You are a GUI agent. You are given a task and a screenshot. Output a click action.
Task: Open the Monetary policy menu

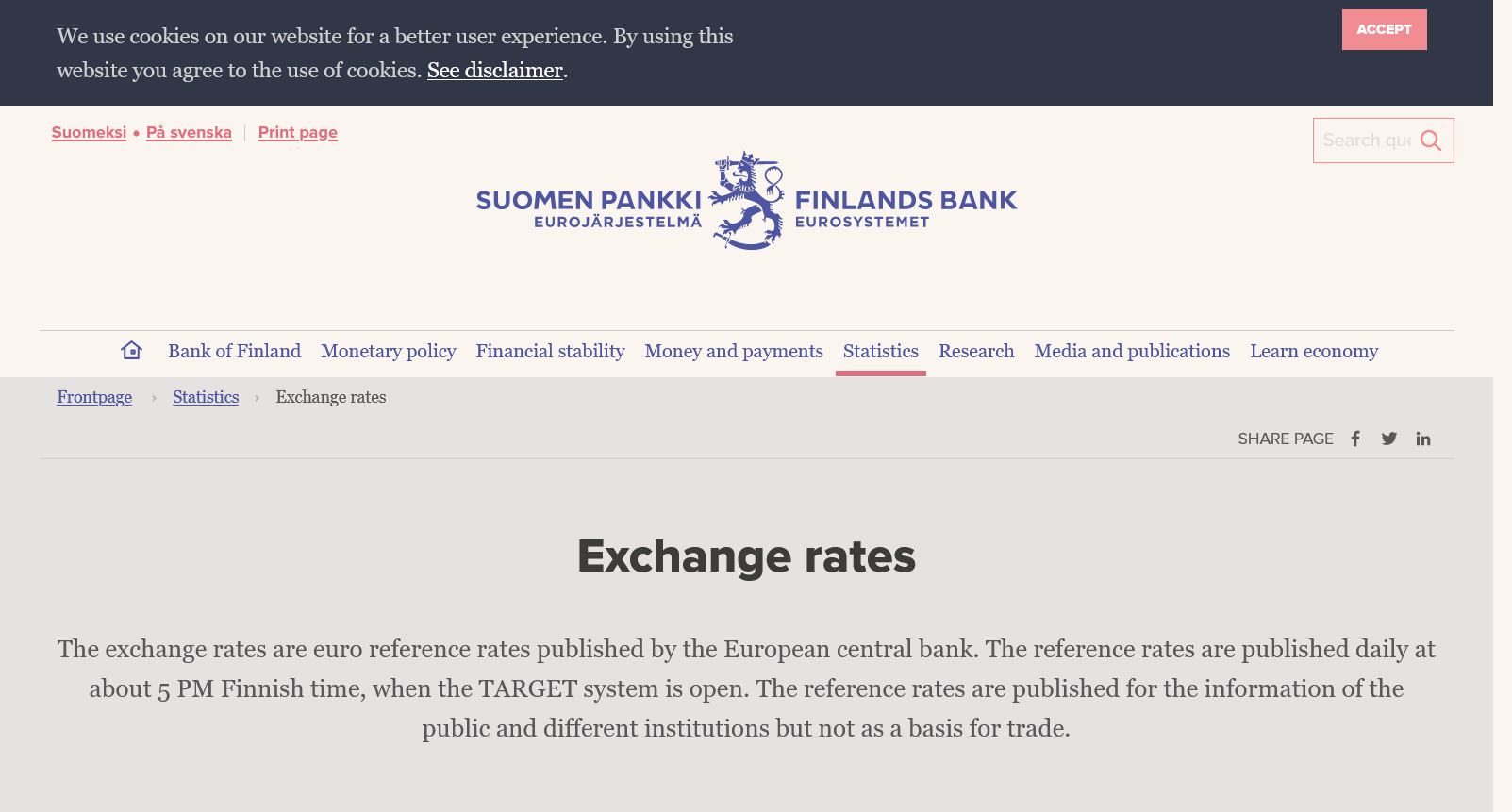click(388, 351)
